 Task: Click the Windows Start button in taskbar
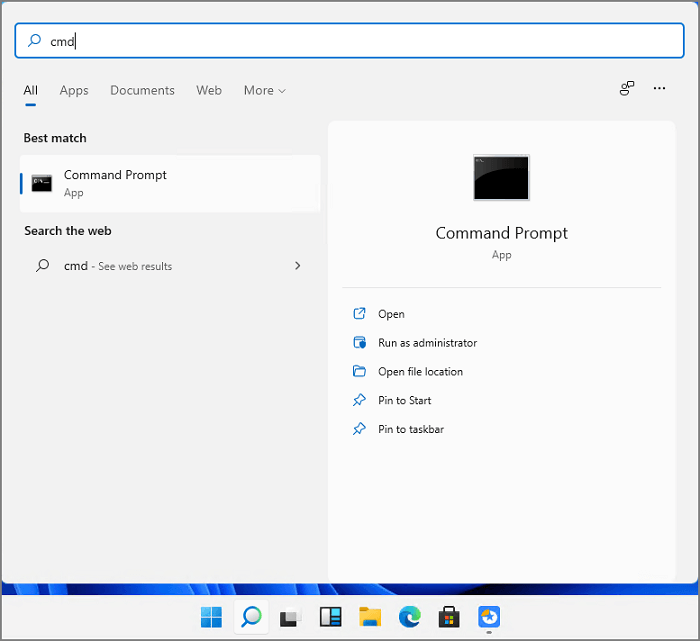pos(212,617)
